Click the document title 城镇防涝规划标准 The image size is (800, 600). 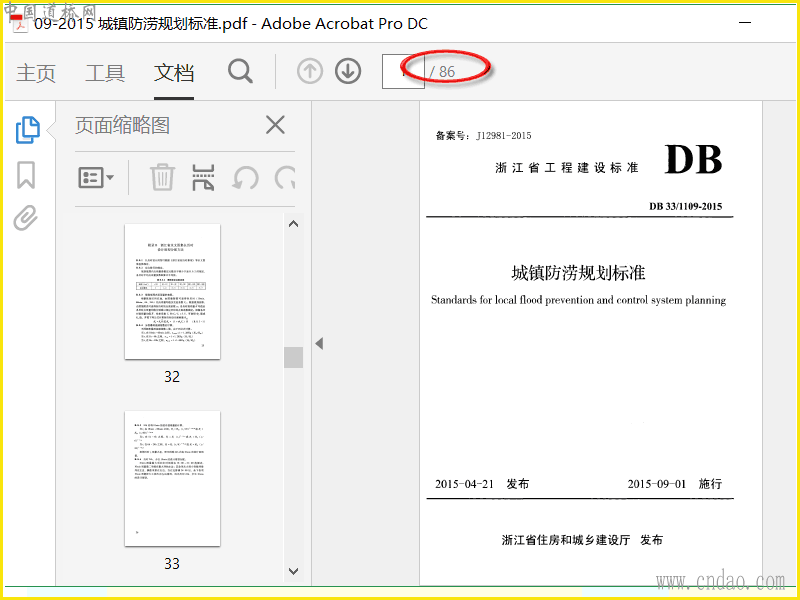(x=579, y=273)
